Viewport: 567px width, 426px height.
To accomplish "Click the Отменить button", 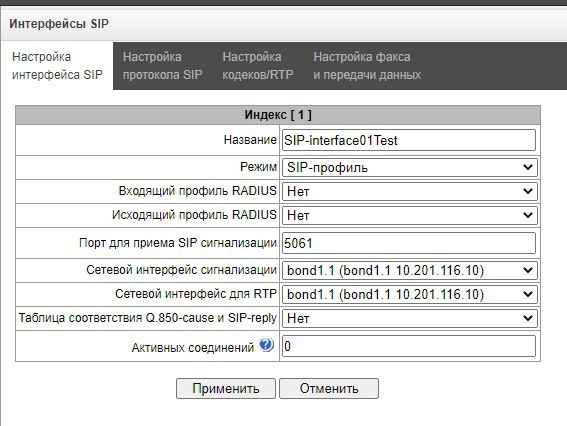I will pos(329,388).
